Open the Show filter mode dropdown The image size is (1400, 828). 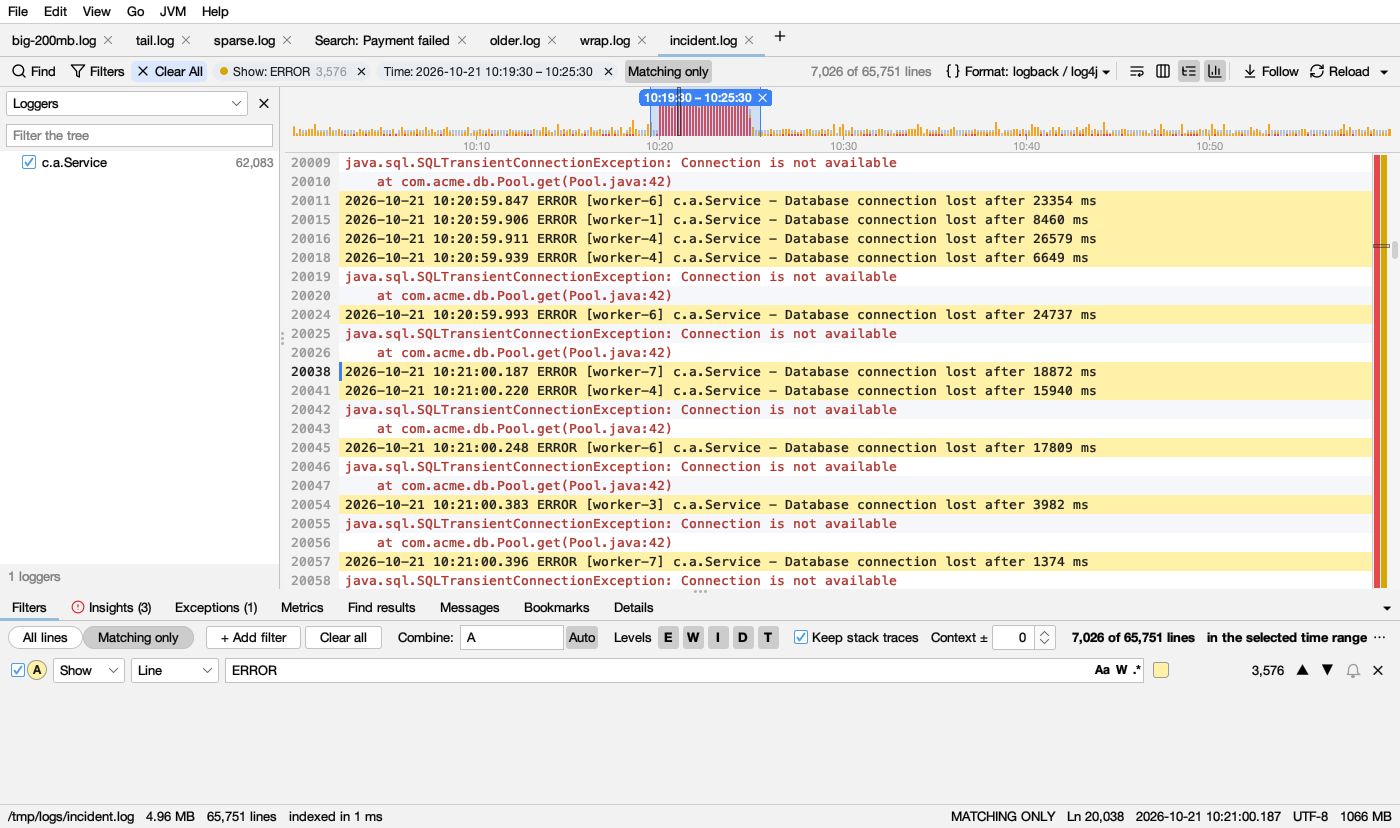[x=88, y=670]
